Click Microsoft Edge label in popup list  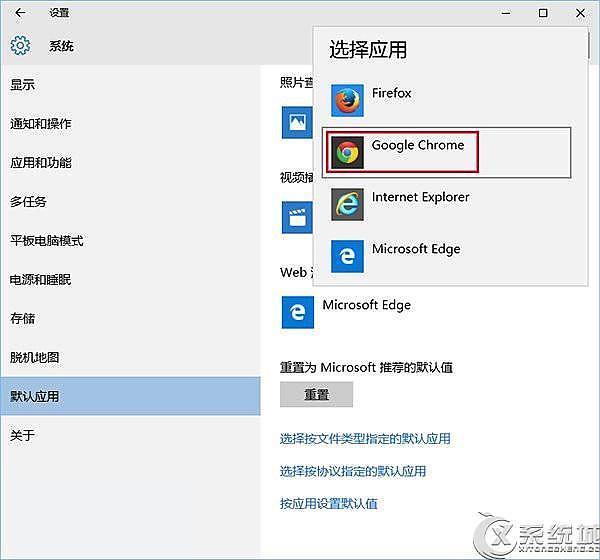point(416,249)
